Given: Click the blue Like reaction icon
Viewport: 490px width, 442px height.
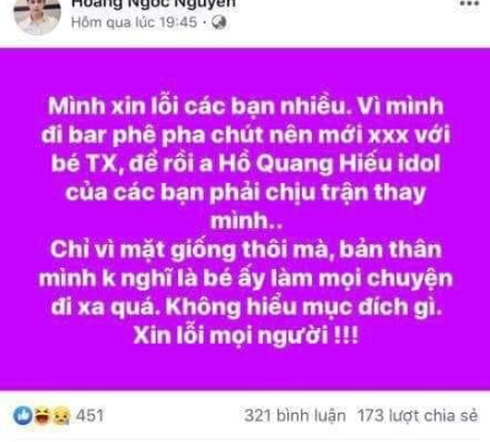Looking at the screenshot, I should click(x=23, y=415).
